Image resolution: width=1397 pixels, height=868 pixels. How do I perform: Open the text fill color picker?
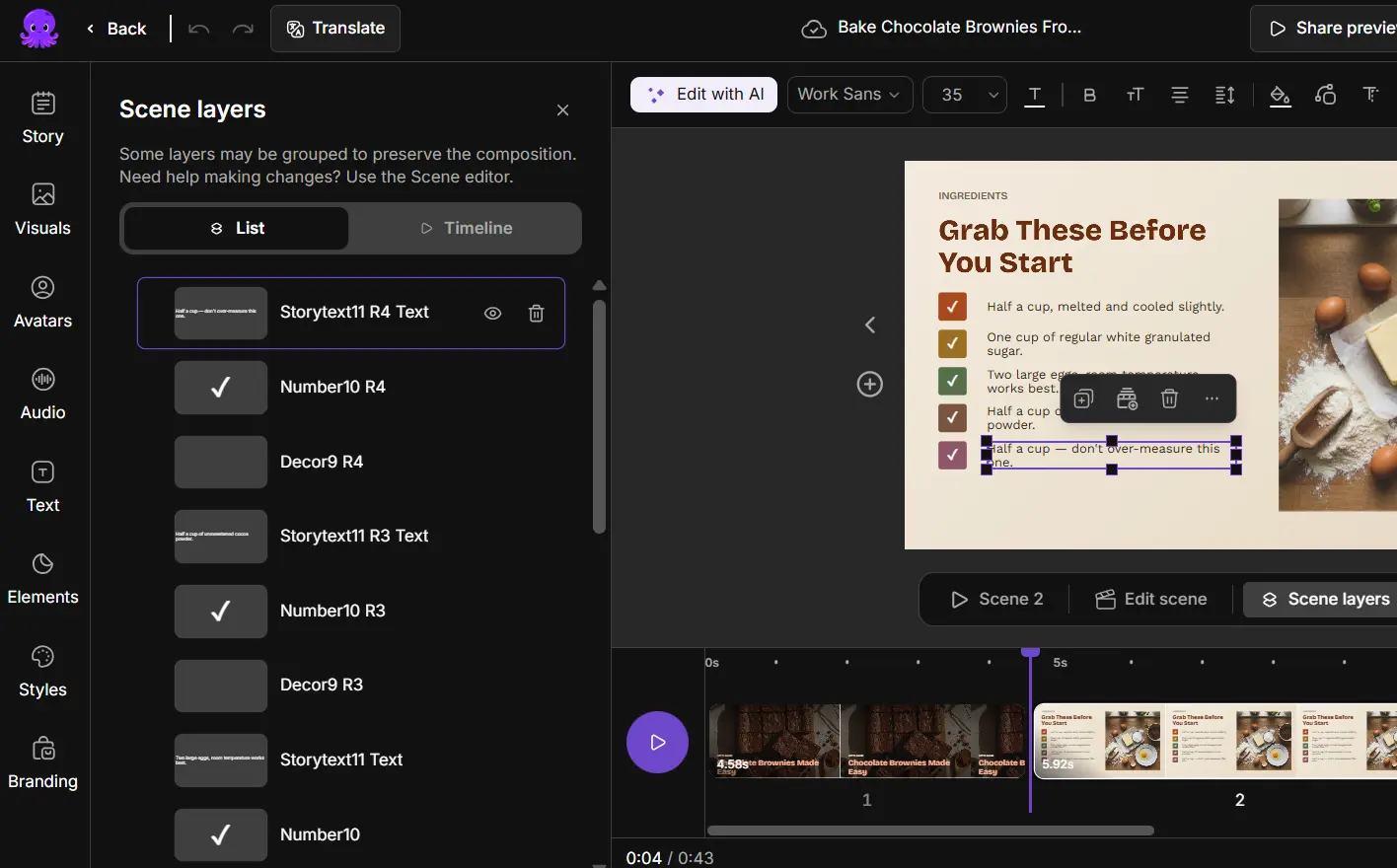(1280, 95)
